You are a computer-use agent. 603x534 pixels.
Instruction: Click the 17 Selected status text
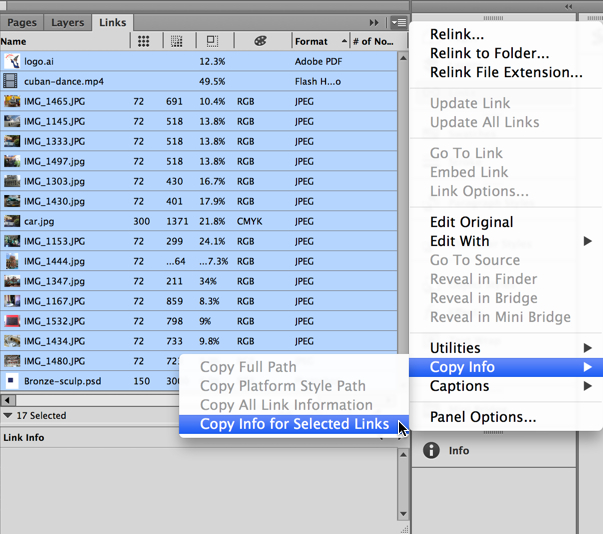(42, 416)
